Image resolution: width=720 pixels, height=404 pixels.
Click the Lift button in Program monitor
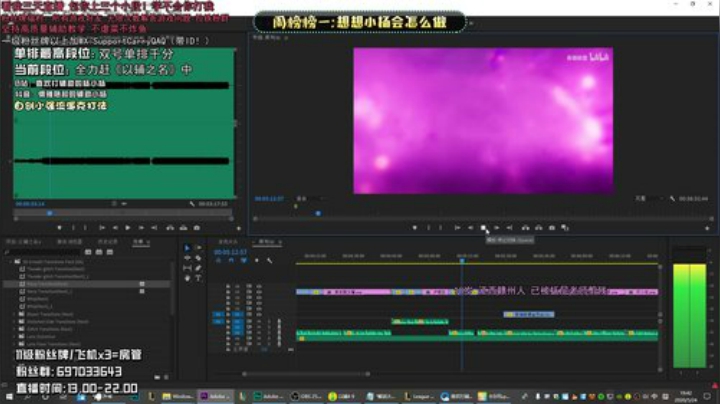pyautogui.click(x=526, y=228)
